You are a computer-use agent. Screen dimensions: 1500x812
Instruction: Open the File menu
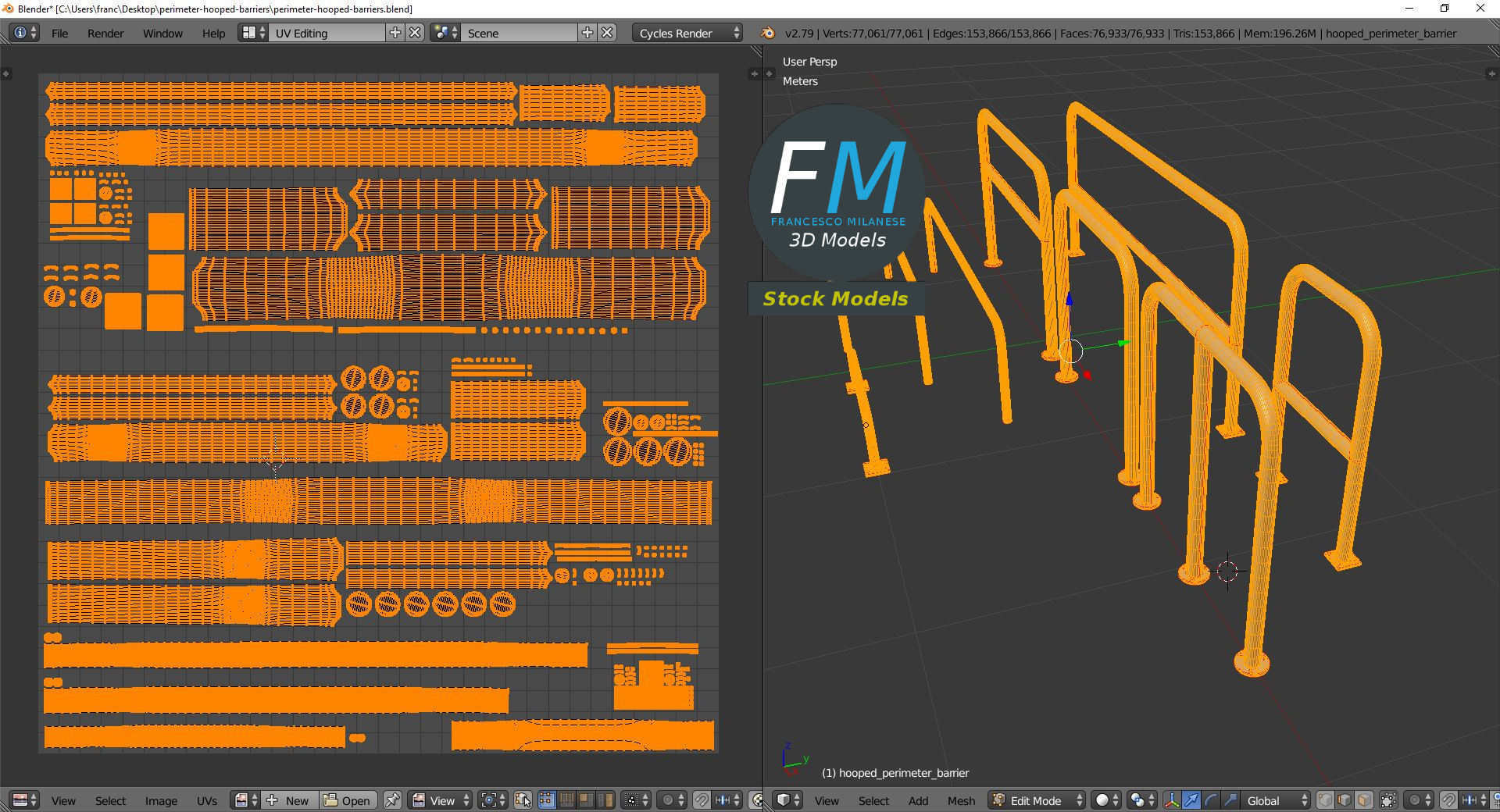pyautogui.click(x=59, y=33)
